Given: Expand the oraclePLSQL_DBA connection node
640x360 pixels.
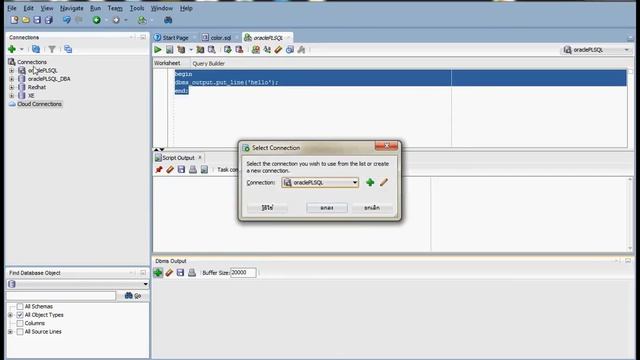Looking at the screenshot, I should click(x=11, y=79).
